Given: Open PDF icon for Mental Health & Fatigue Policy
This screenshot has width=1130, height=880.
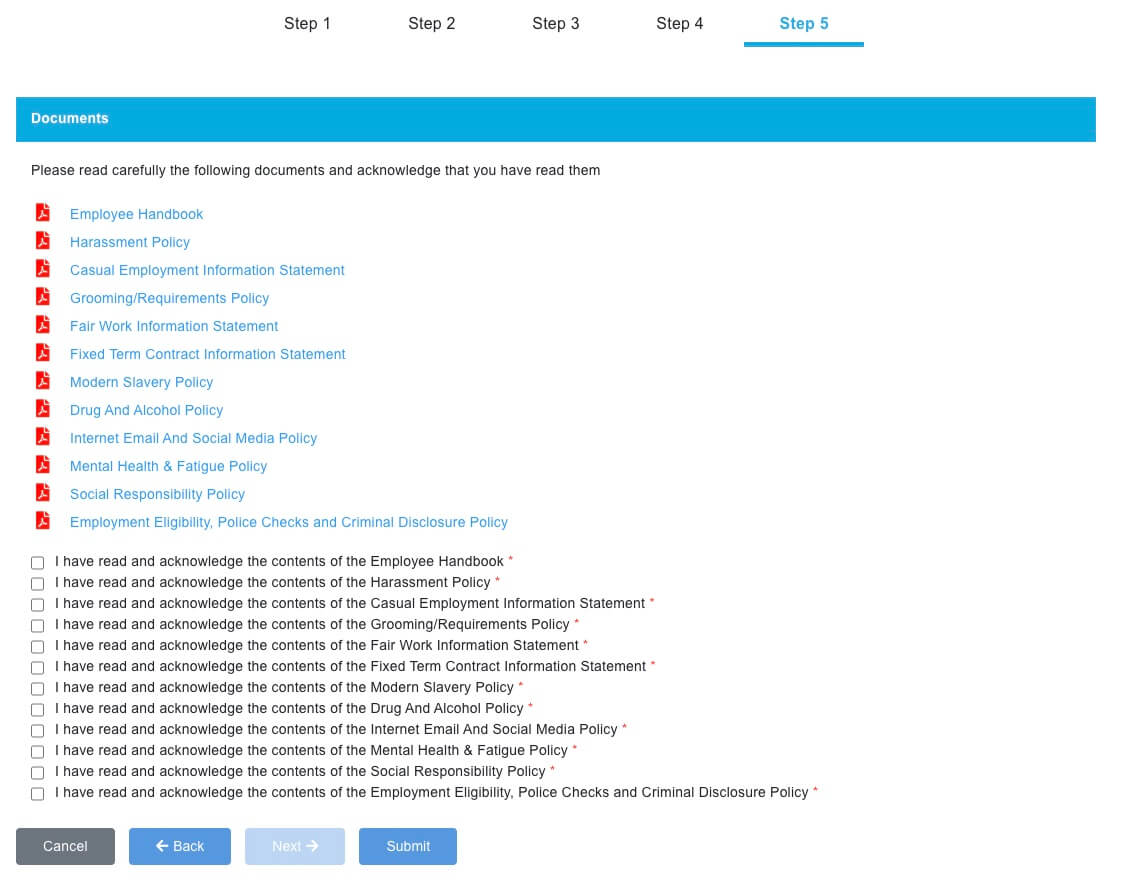Looking at the screenshot, I should point(42,465).
